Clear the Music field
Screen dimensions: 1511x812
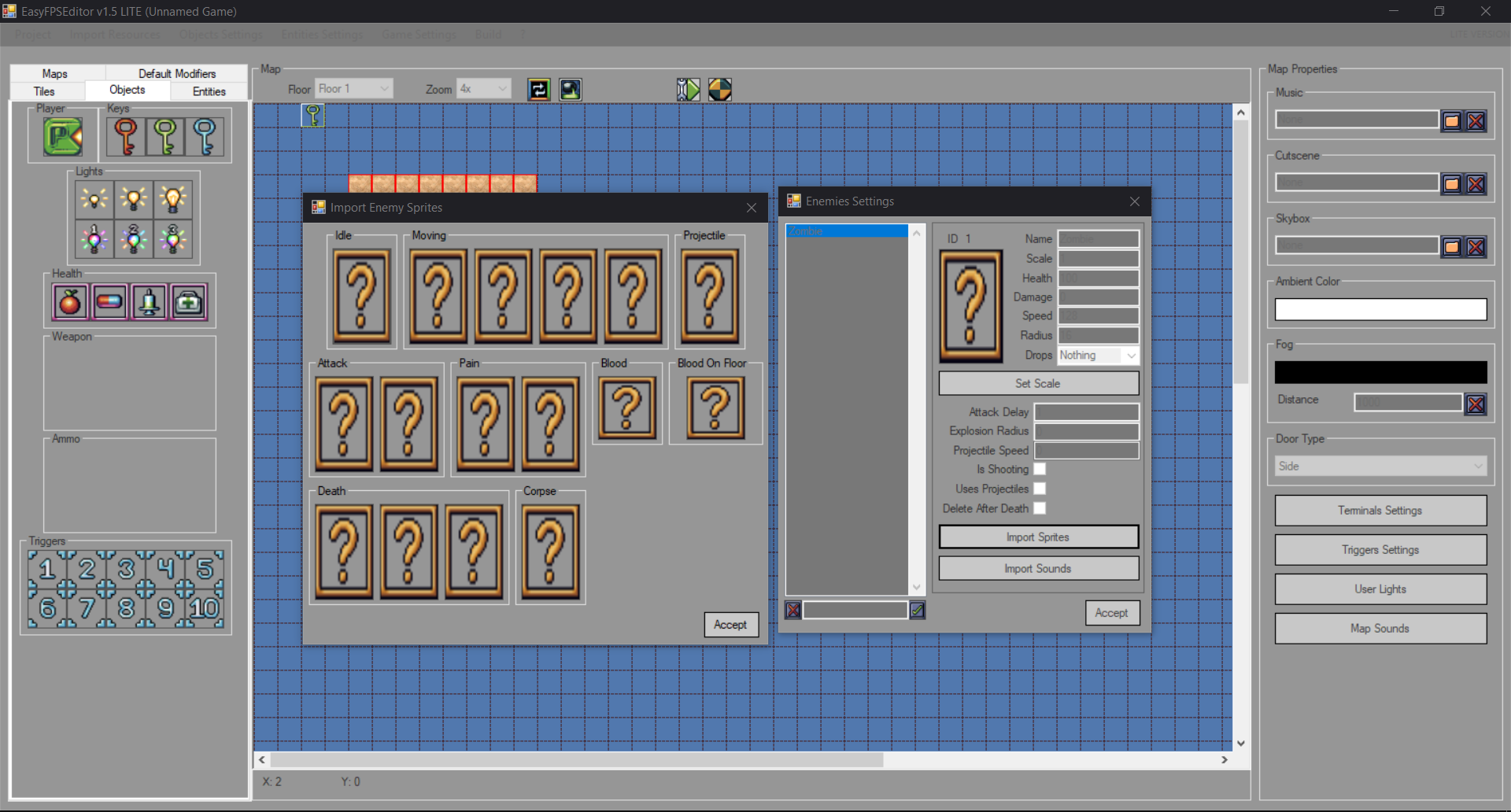coord(1476,121)
